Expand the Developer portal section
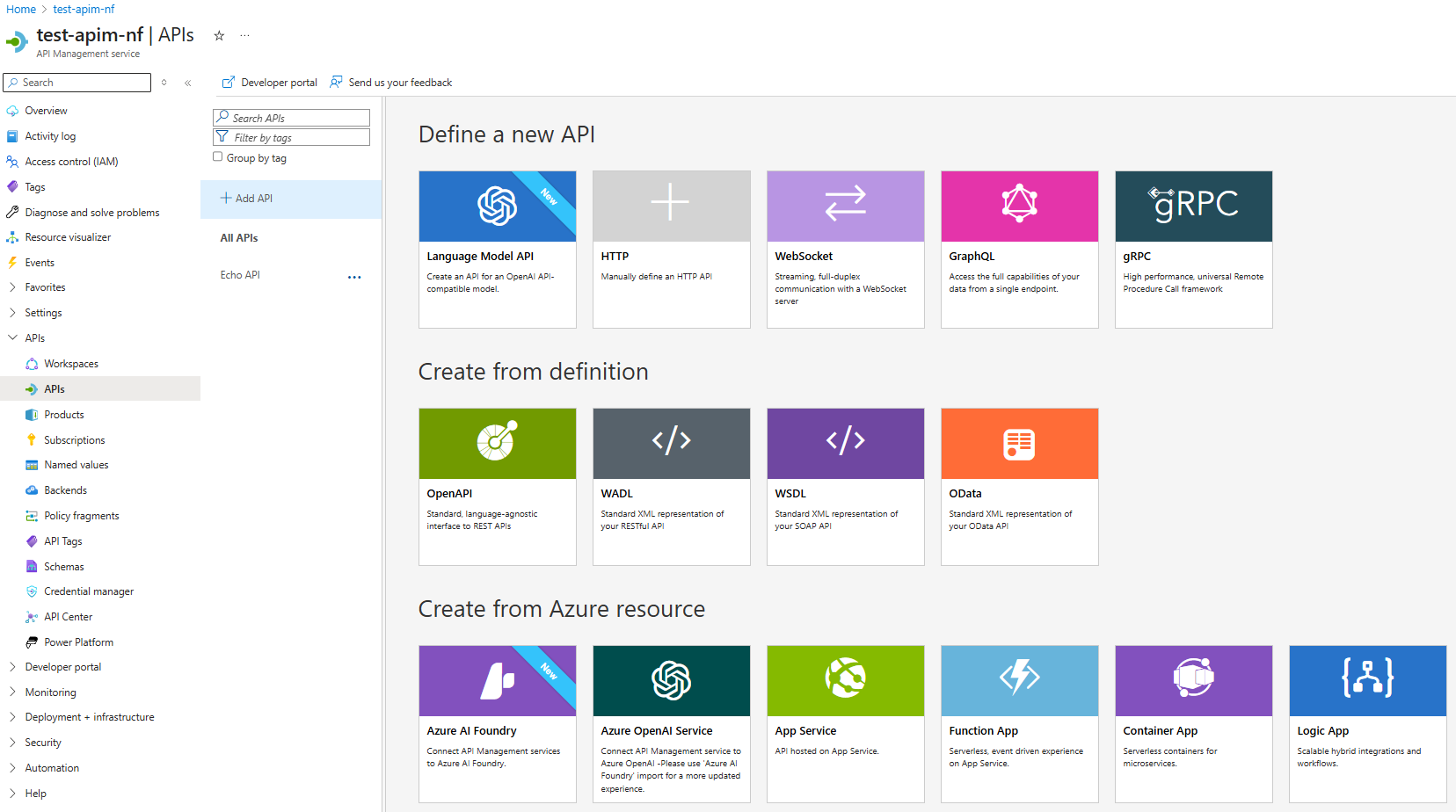The height and width of the screenshot is (812, 1456). tap(12, 667)
